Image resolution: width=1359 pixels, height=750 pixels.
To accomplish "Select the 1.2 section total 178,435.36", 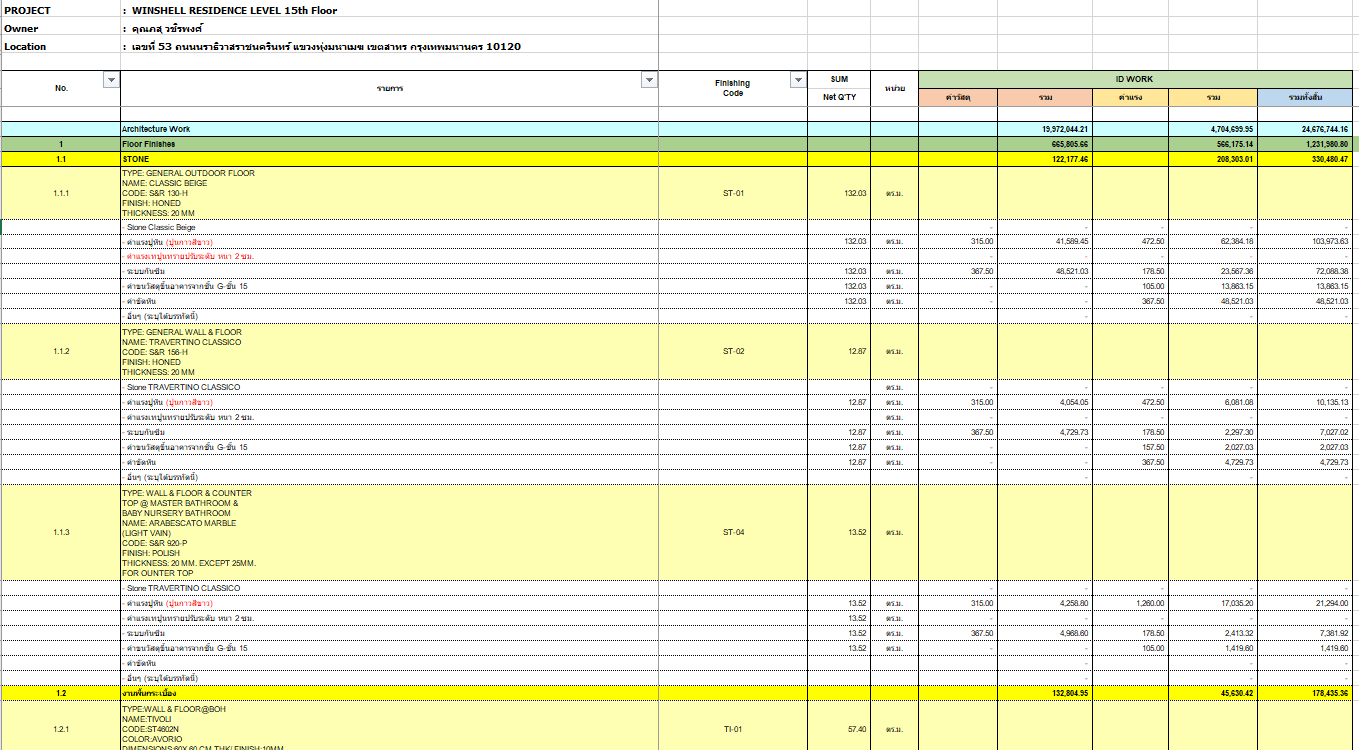I will (1305, 693).
